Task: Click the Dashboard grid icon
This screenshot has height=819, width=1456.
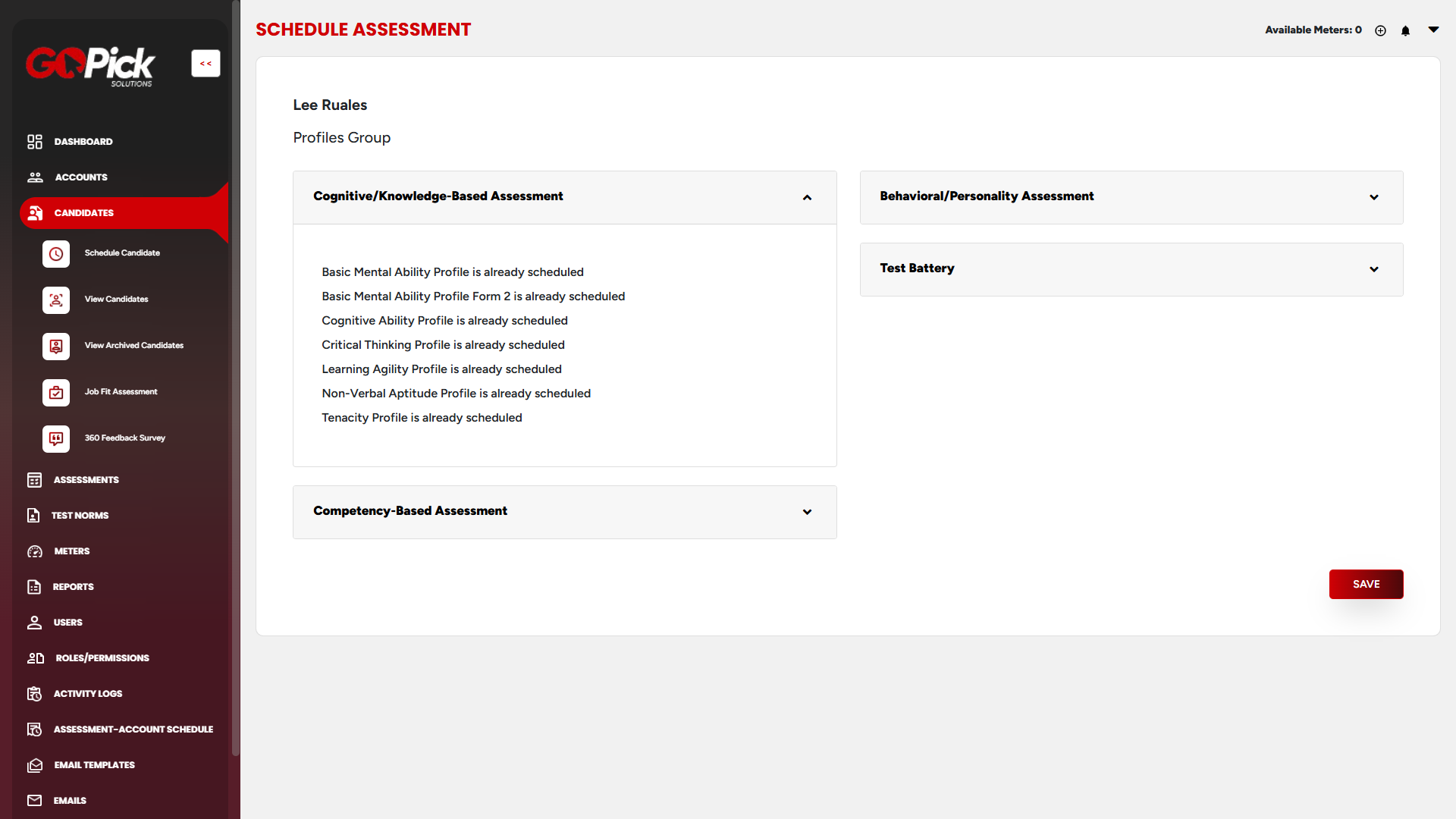Action: click(35, 142)
